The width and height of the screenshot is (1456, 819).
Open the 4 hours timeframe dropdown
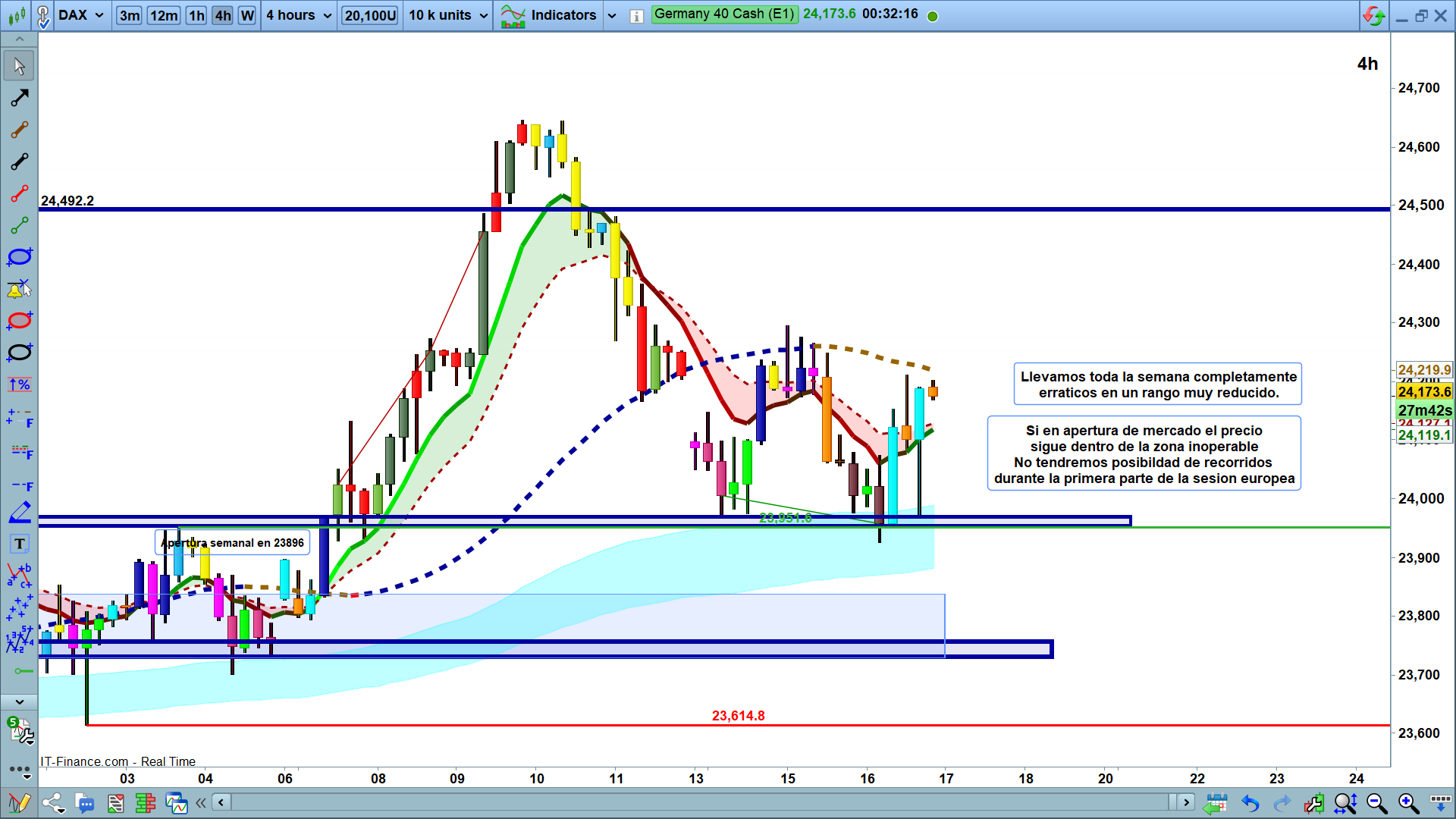[x=299, y=15]
